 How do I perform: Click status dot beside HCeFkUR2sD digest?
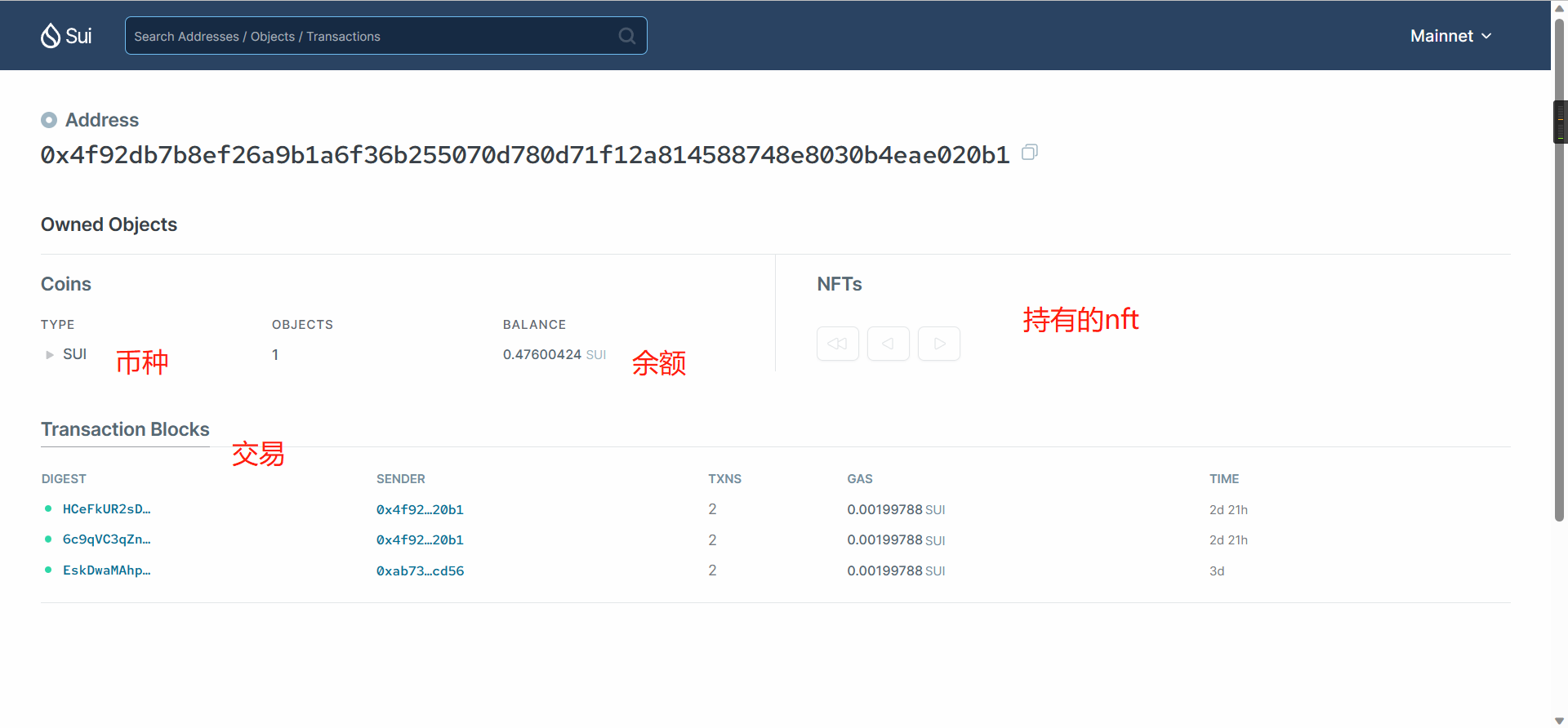[x=48, y=508]
